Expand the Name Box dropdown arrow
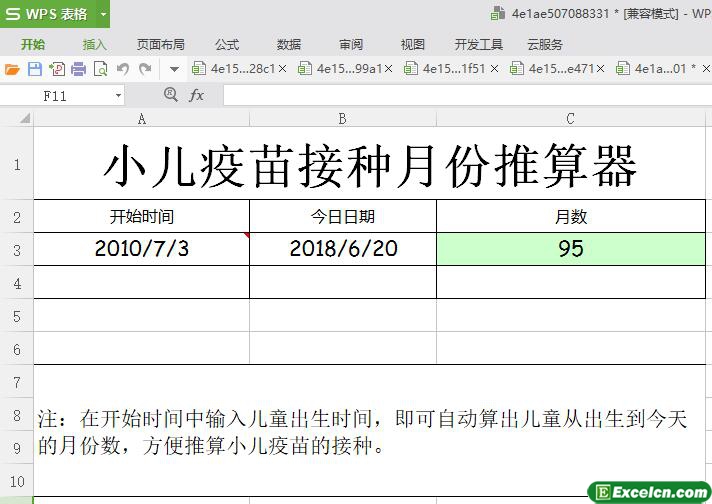The height and width of the screenshot is (504, 712). (x=118, y=96)
